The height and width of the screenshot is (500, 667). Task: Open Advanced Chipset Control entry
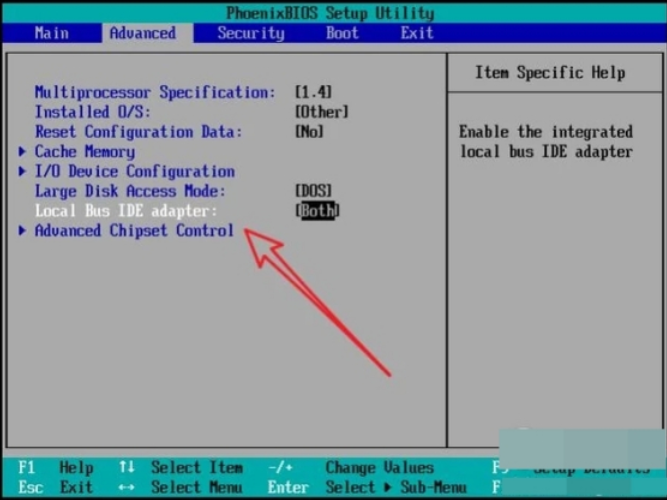click(x=135, y=231)
